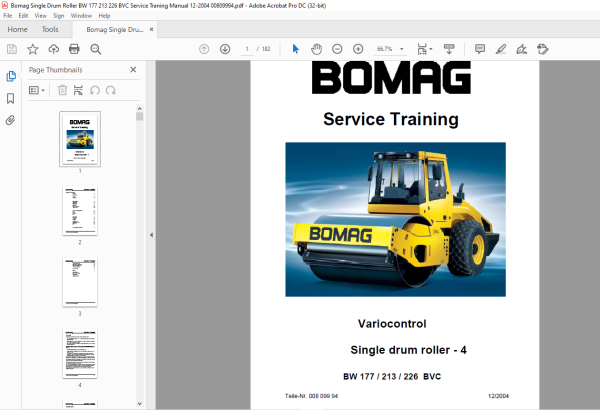Image resolution: width=600 pixels, height=410 pixels.
Task: Click the thumbnails scroll up arrow
Action: (x=139, y=108)
